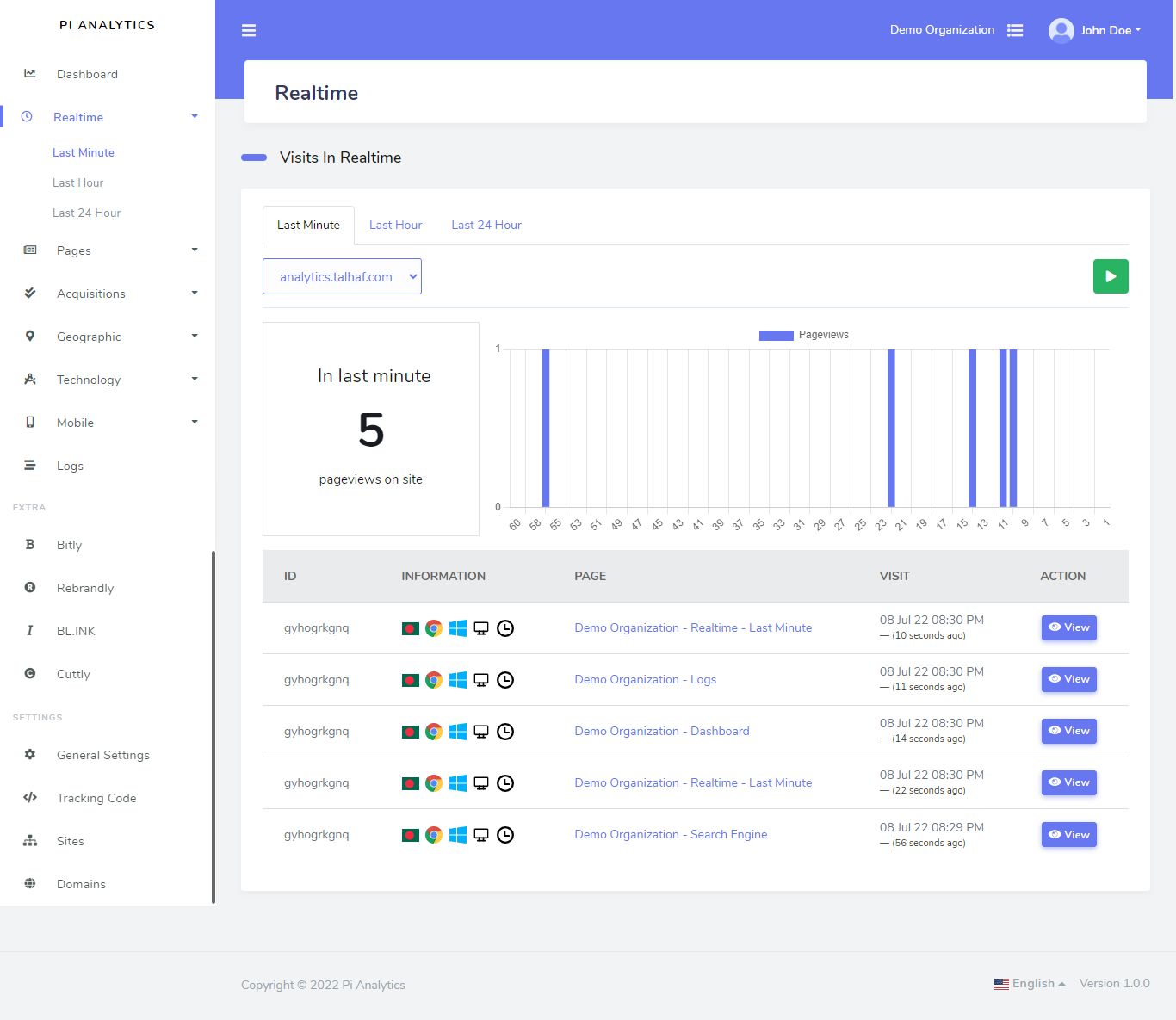This screenshot has width=1176, height=1020.
Task: Open the Demo Organization - Logs page link
Action: point(645,679)
